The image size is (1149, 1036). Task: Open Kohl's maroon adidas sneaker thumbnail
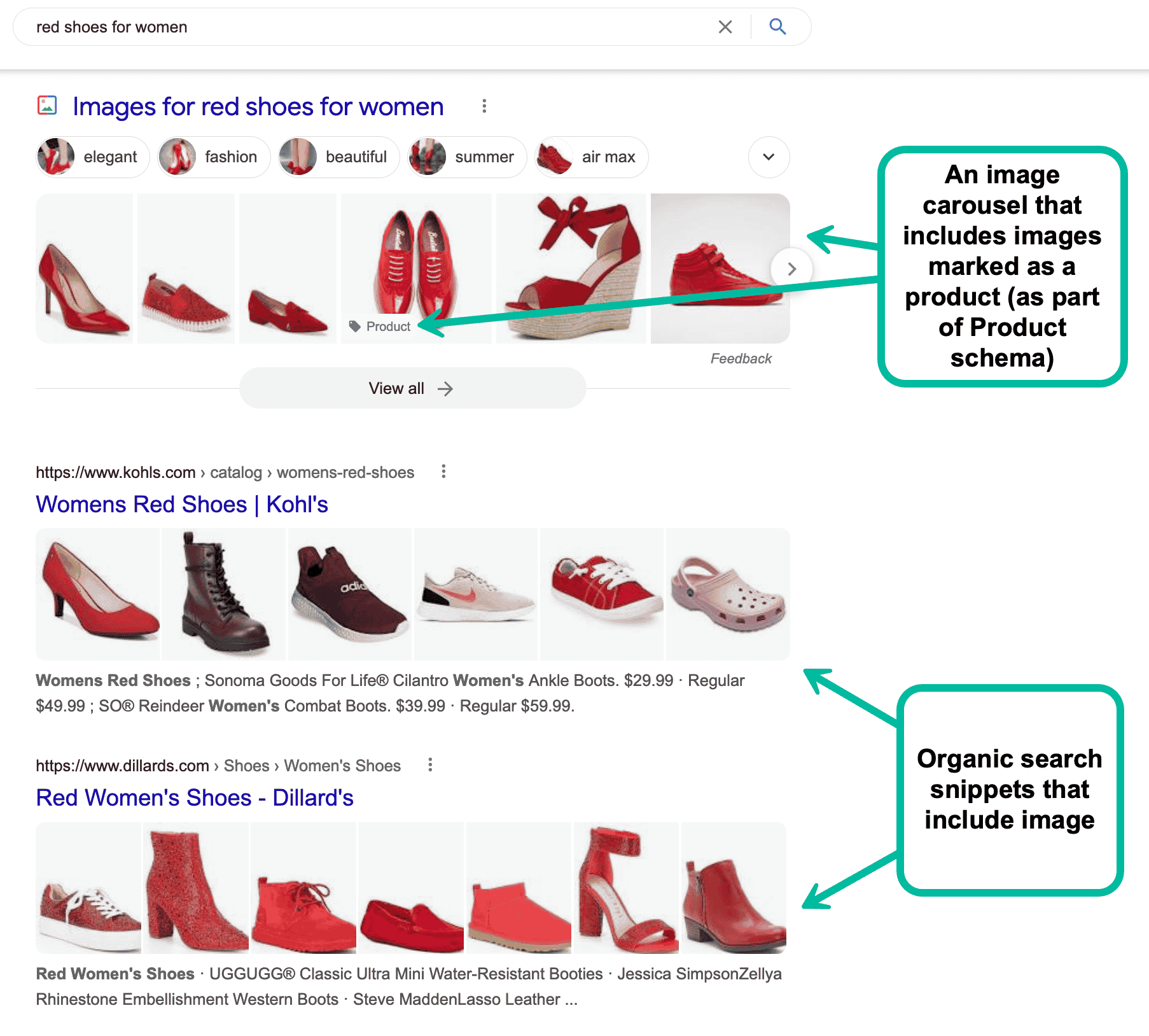[x=349, y=594]
